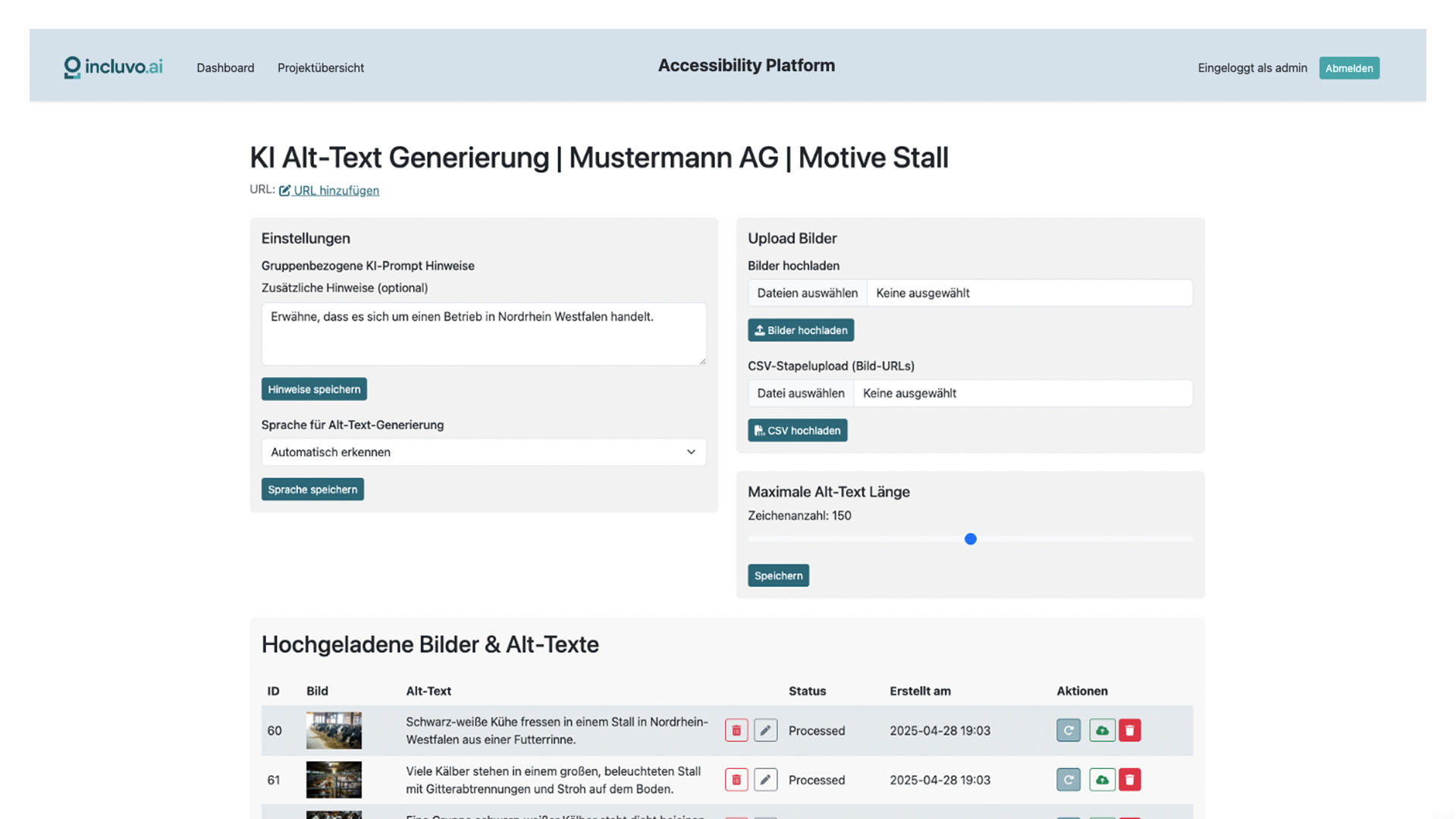Regenerate alt-text for image 61 using refresh icon
This screenshot has height=819, width=1456.
click(x=1068, y=779)
